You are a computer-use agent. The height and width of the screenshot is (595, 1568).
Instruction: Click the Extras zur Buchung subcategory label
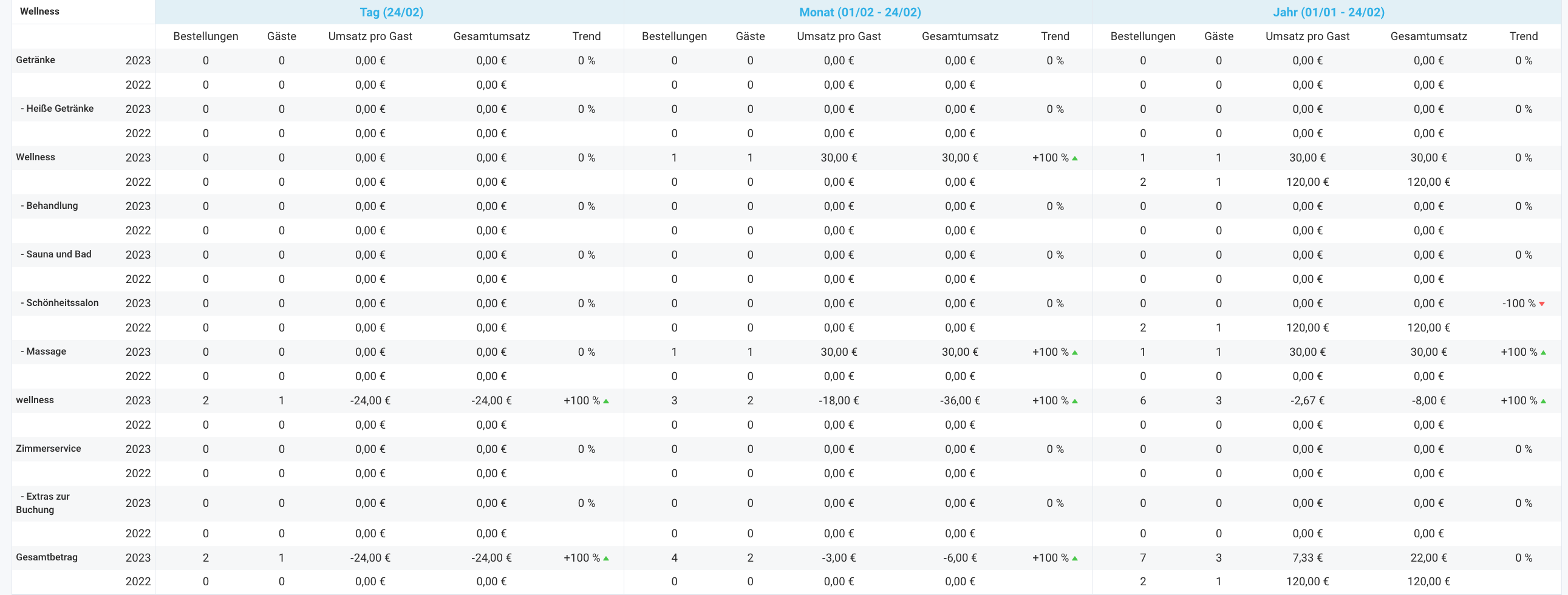(44, 503)
